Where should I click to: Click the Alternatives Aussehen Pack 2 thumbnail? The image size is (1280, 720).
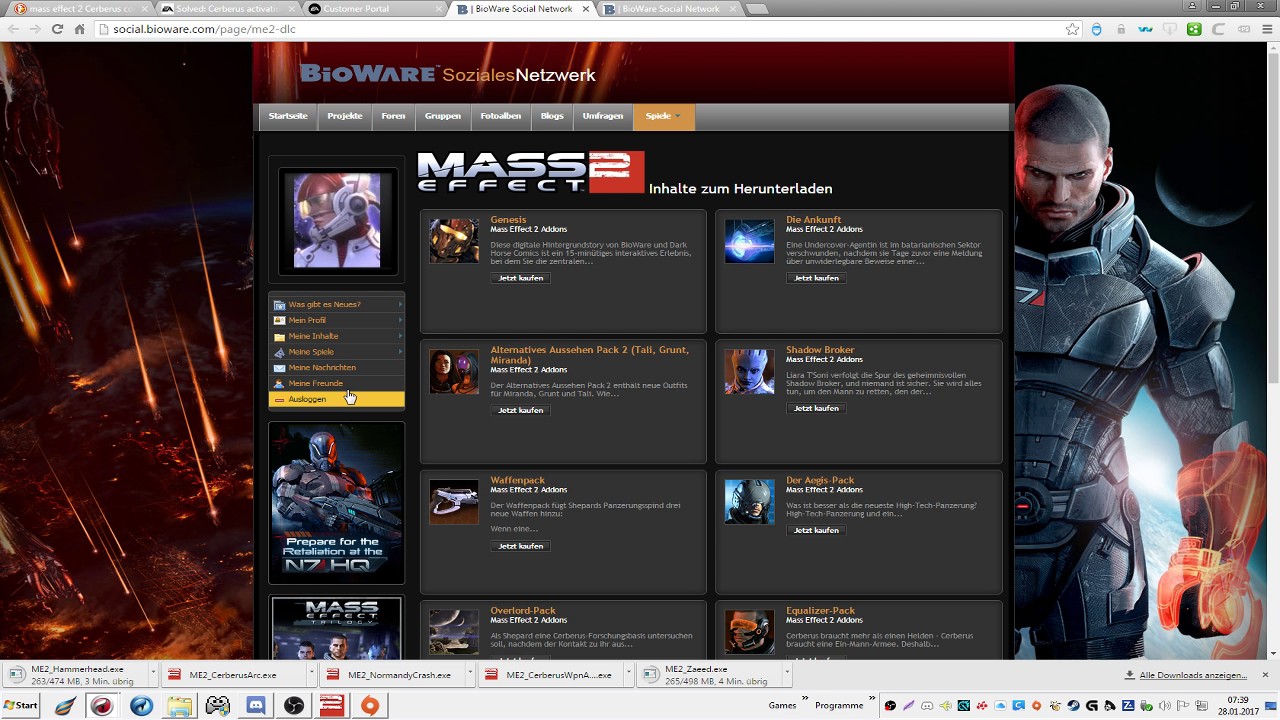(x=454, y=371)
